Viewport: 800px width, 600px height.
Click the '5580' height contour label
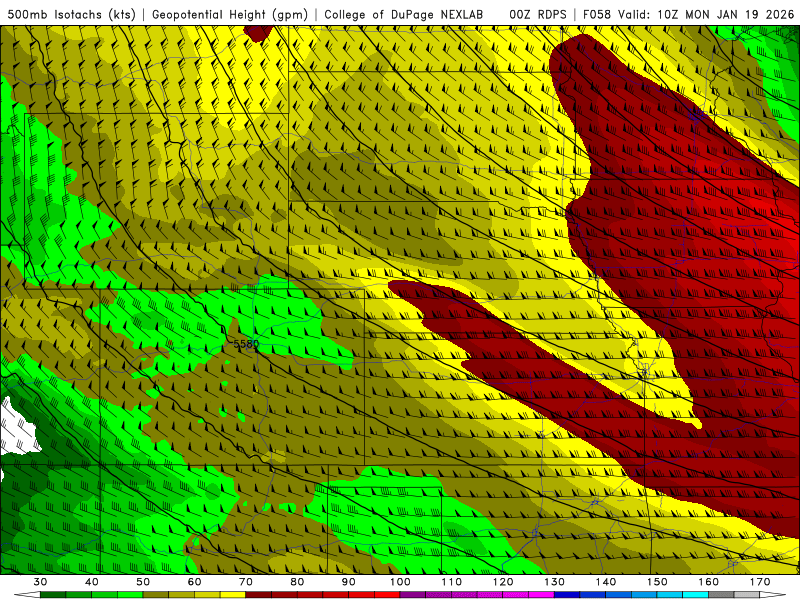[246, 344]
